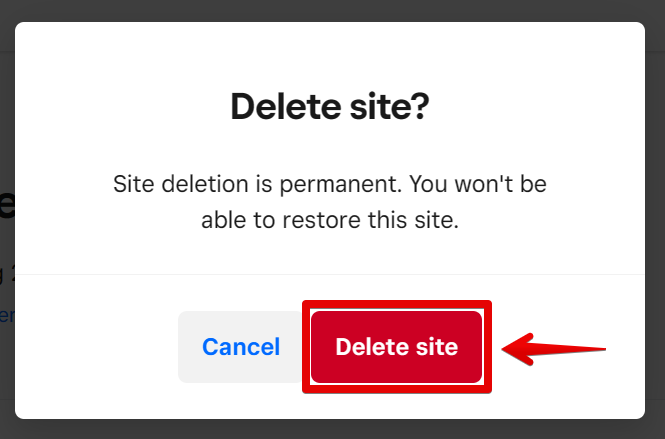Click the partially hidden blue link behind dialog
This screenshot has width=665, height=439.
point(6,315)
